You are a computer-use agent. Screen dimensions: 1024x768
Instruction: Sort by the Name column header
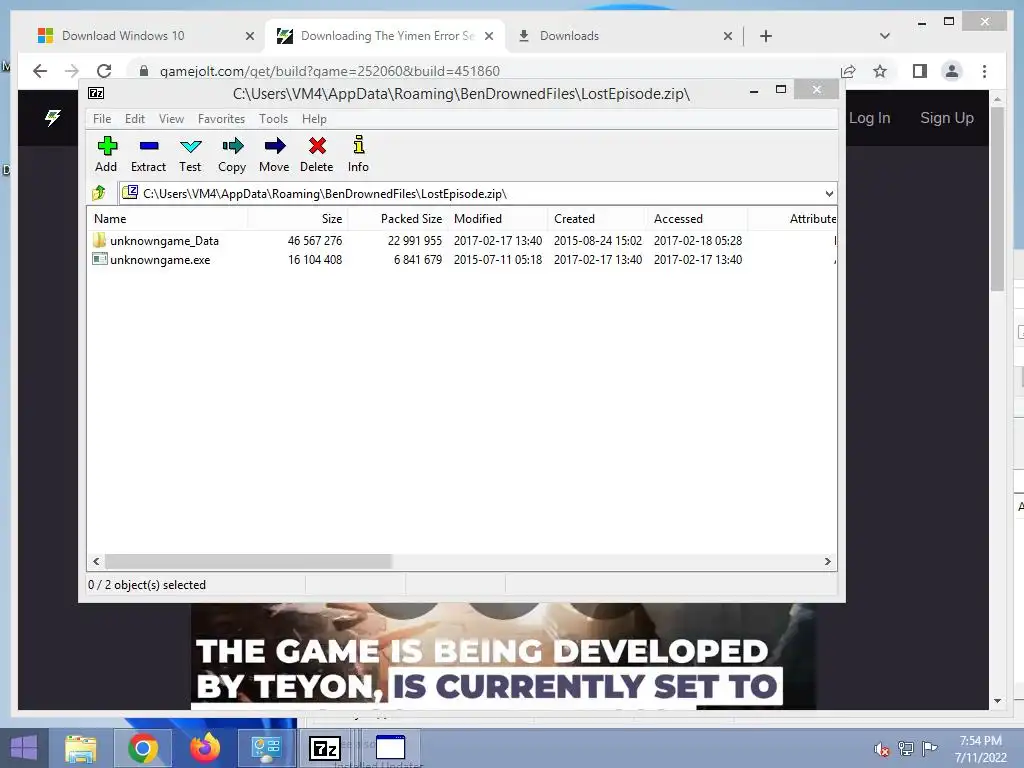pyautogui.click(x=168, y=219)
